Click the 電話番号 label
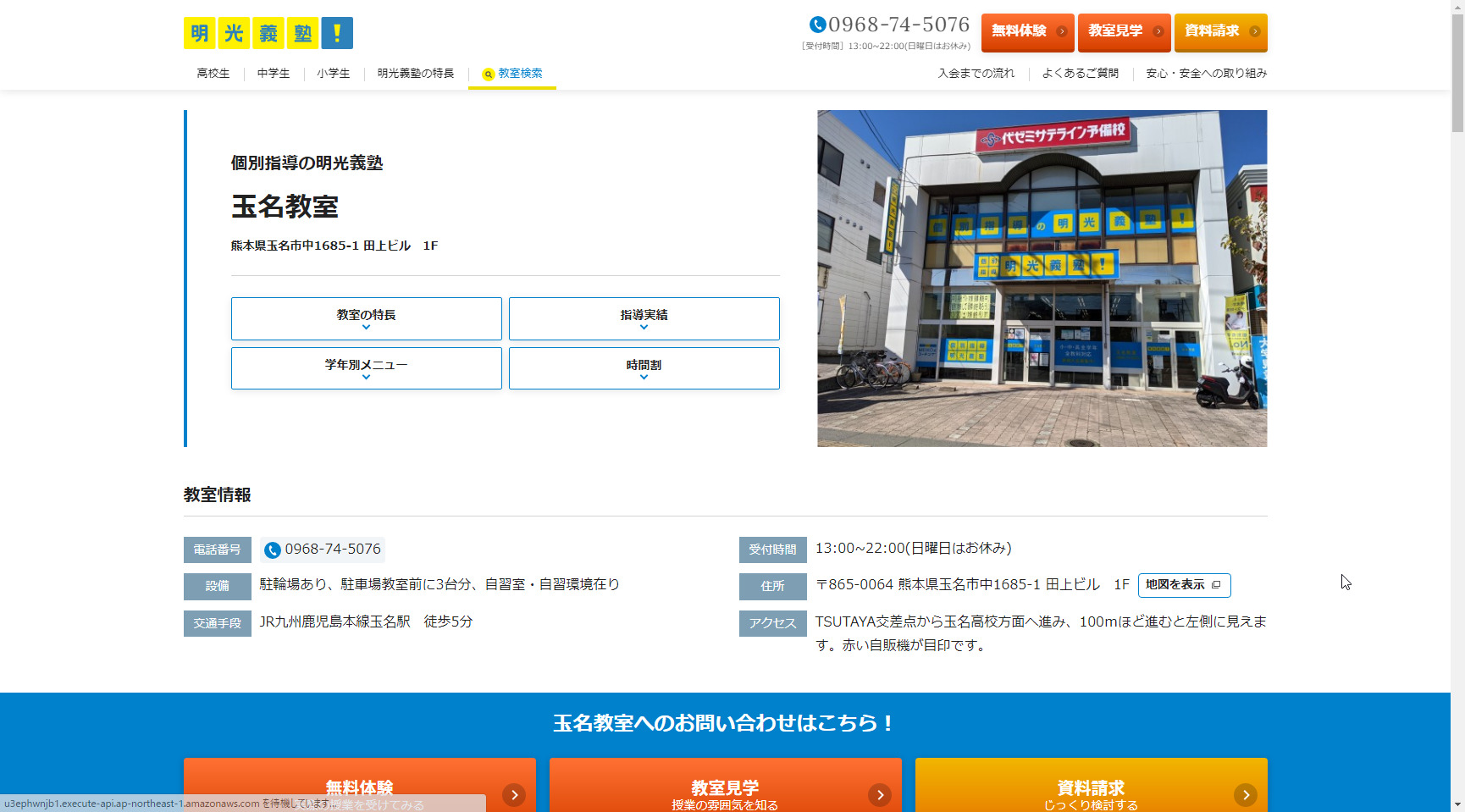This screenshot has height=812, width=1465. click(x=218, y=550)
